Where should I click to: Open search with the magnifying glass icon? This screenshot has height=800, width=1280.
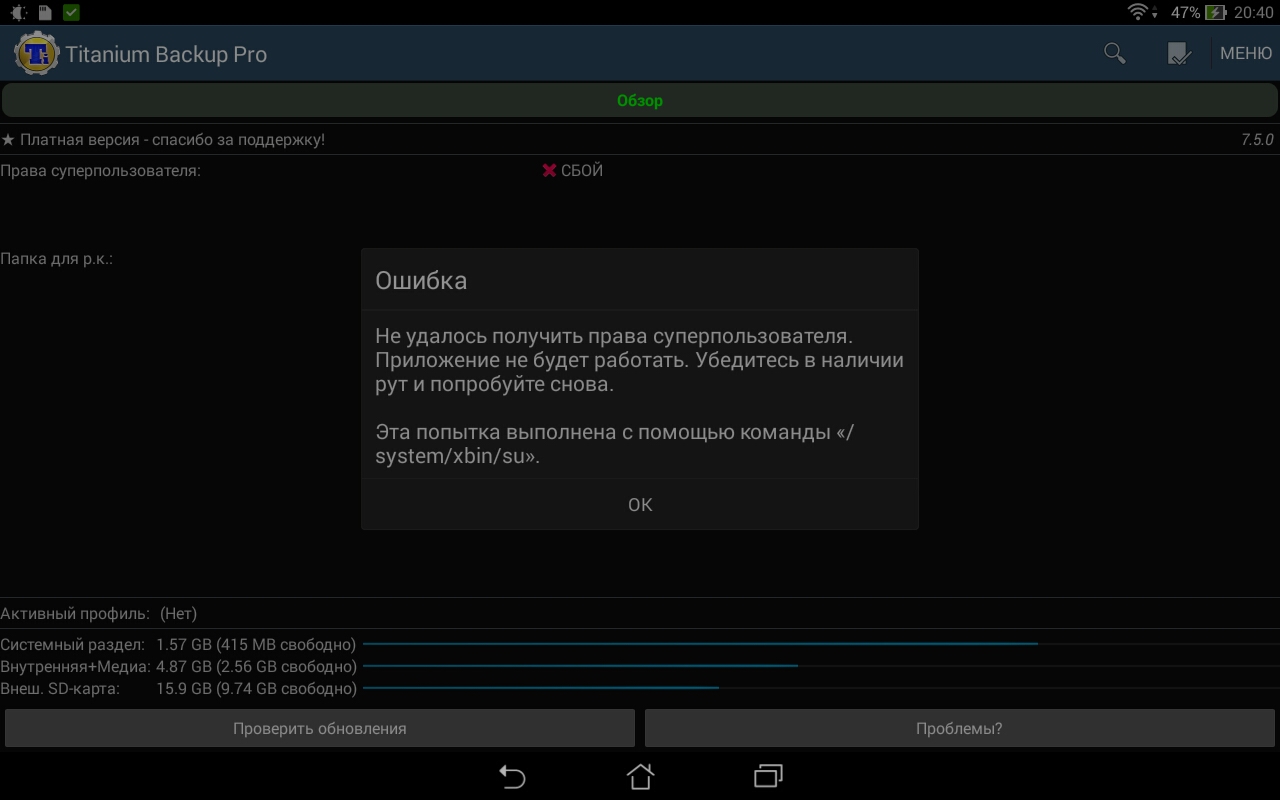coord(1114,54)
